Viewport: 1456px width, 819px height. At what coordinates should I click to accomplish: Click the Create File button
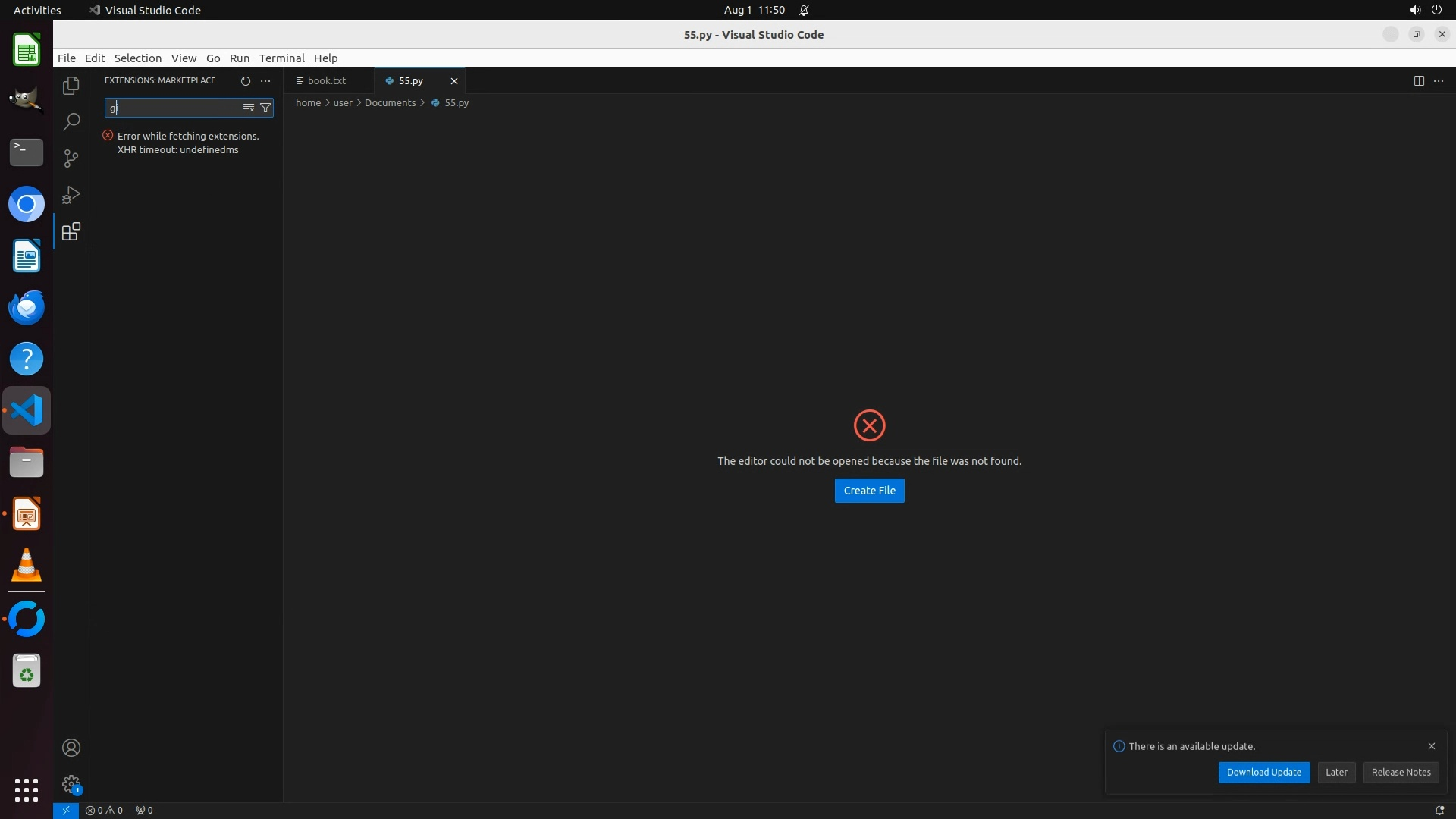pos(869,491)
